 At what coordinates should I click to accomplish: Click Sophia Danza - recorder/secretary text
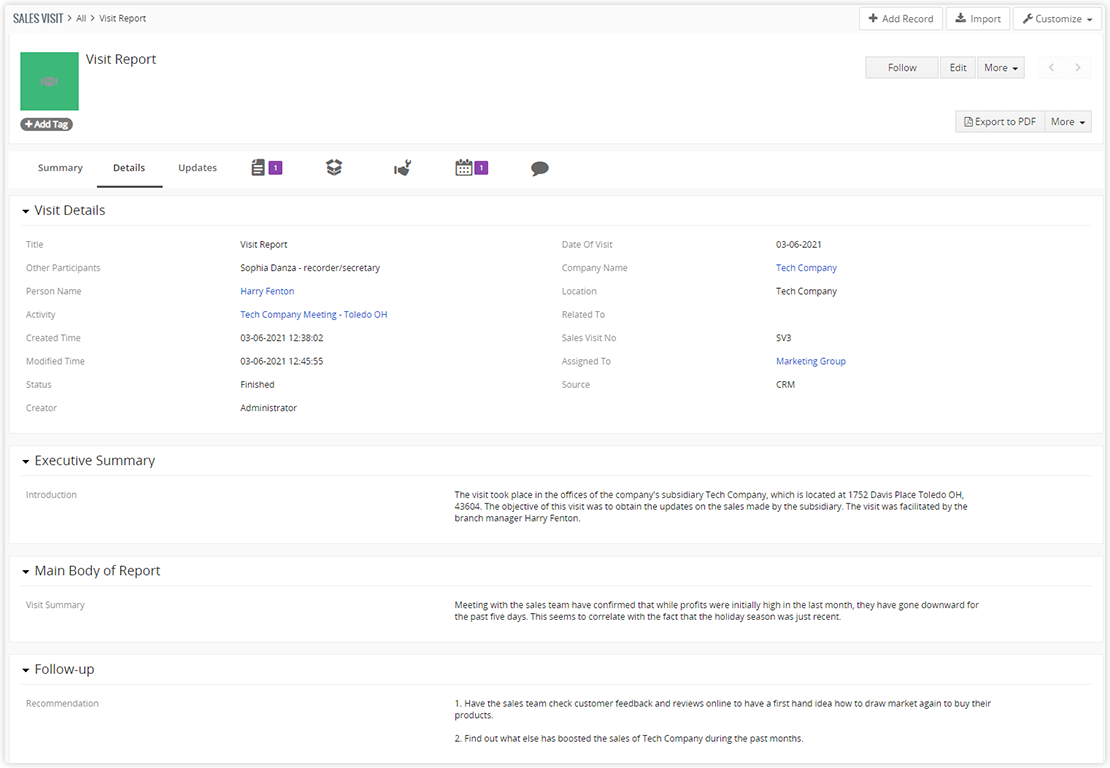point(310,268)
